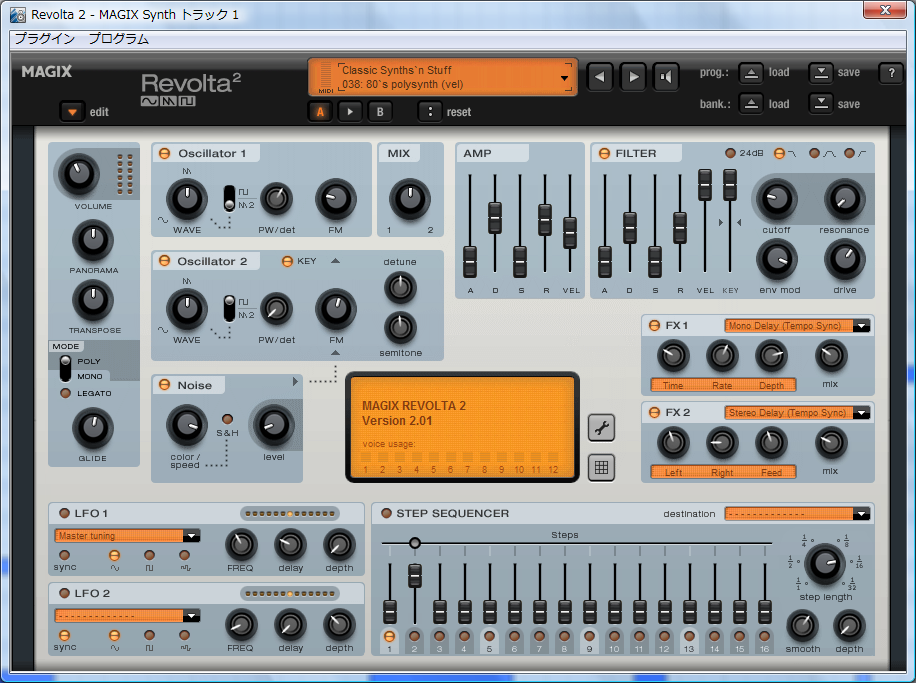
Task: Click the help question mark button
Action: (890, 73)
